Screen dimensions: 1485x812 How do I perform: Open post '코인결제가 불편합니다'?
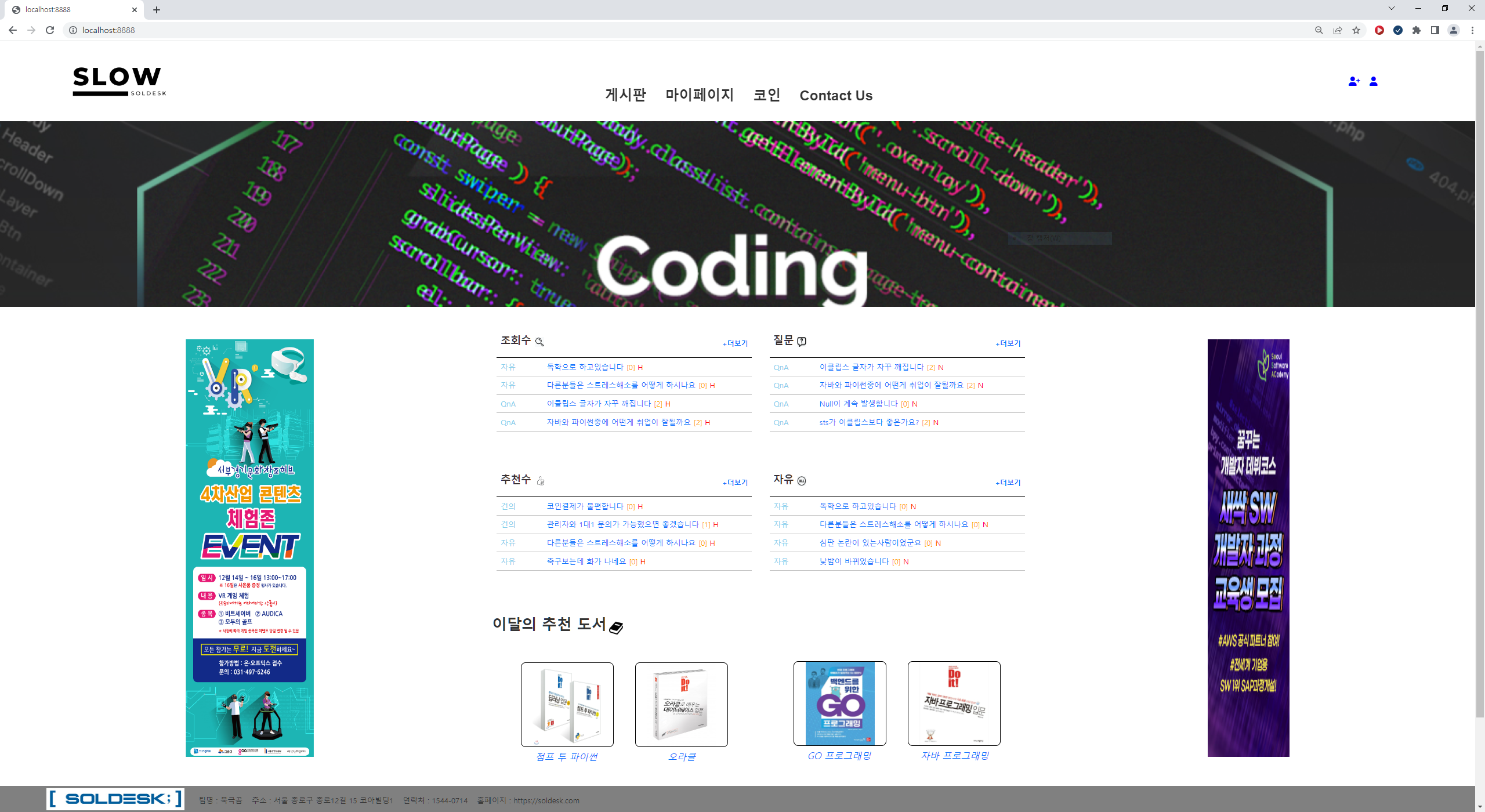click(x=585, y=506)
